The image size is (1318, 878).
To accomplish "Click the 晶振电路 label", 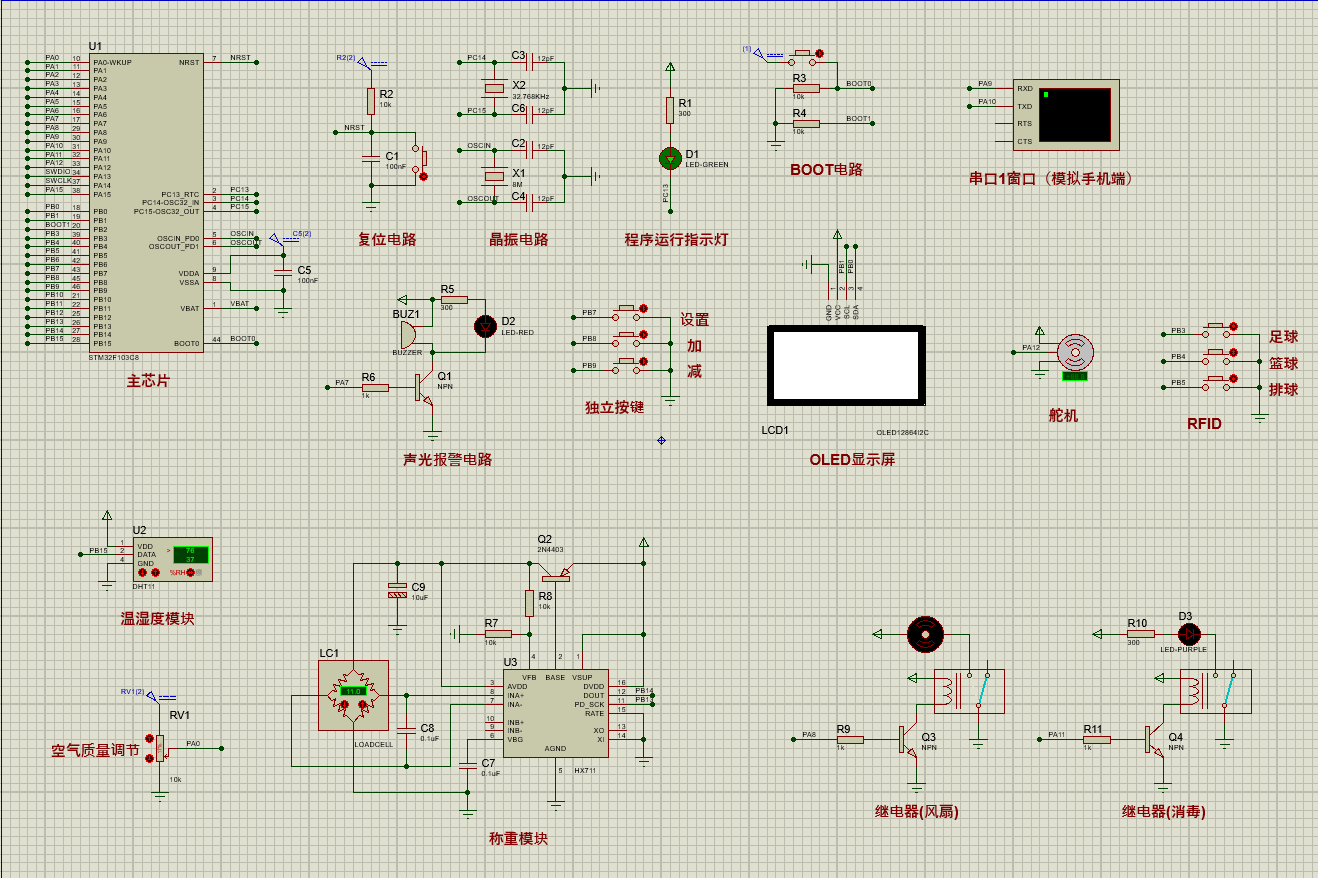I will click(x=519, y=239).
